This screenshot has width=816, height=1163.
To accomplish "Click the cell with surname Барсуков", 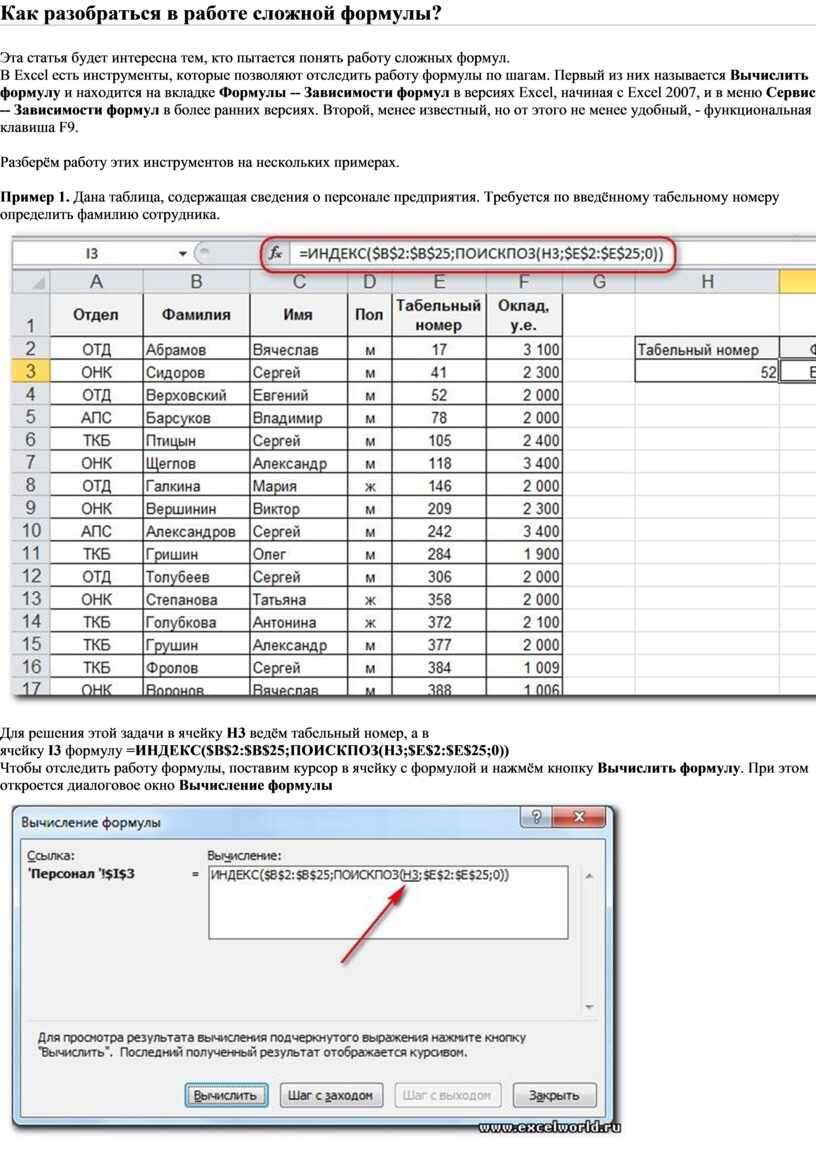I will coord(197,418).
